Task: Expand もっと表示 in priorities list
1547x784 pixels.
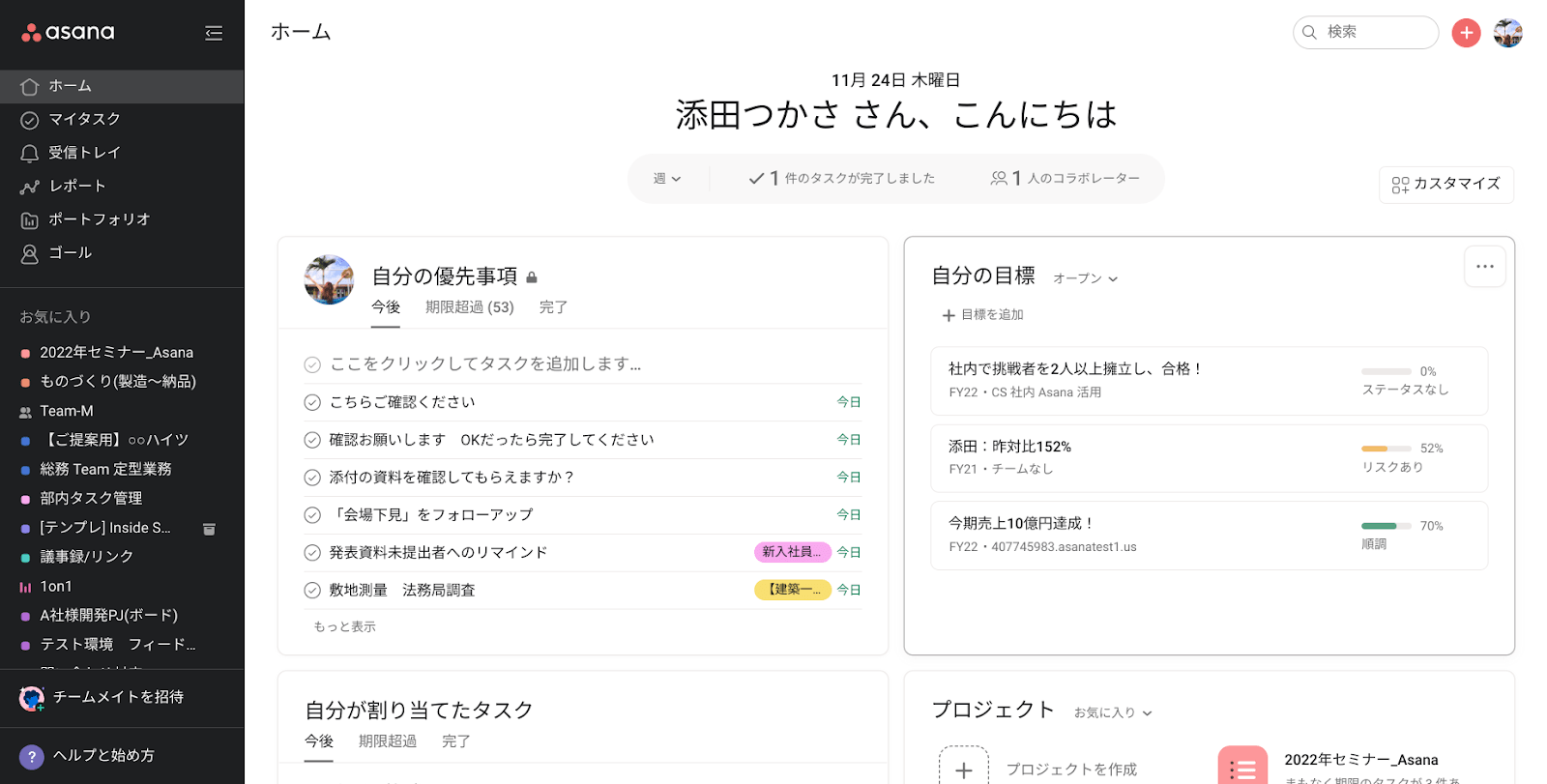Action: tap(344, 626)
